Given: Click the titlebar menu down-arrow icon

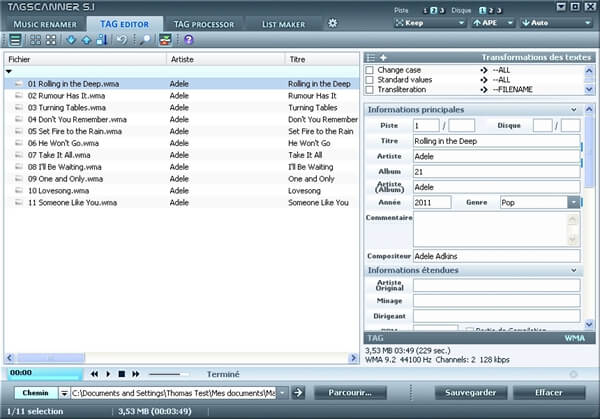Looking at the screenshot, I should pos(561,7).
